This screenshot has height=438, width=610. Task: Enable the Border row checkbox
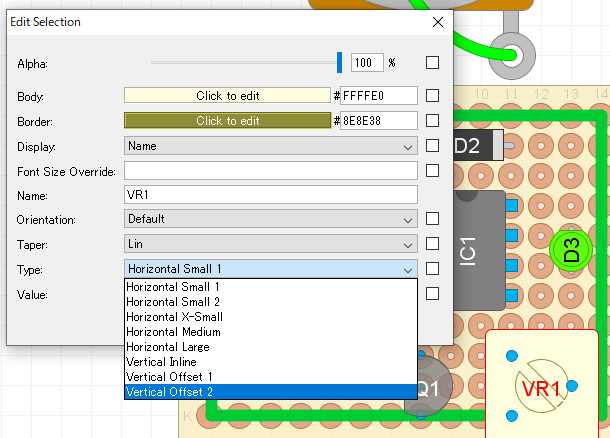click(x=432, y=121)
